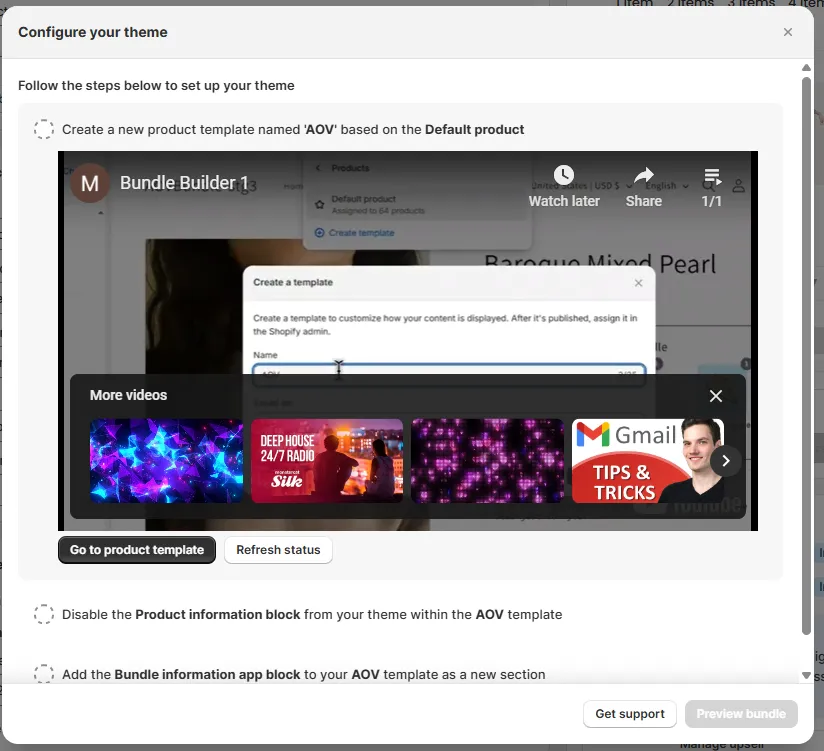The image size is (824, 751).
Task: Click 'Follow the steps below to set up your theme' text
Action: (x=156, y=86)
